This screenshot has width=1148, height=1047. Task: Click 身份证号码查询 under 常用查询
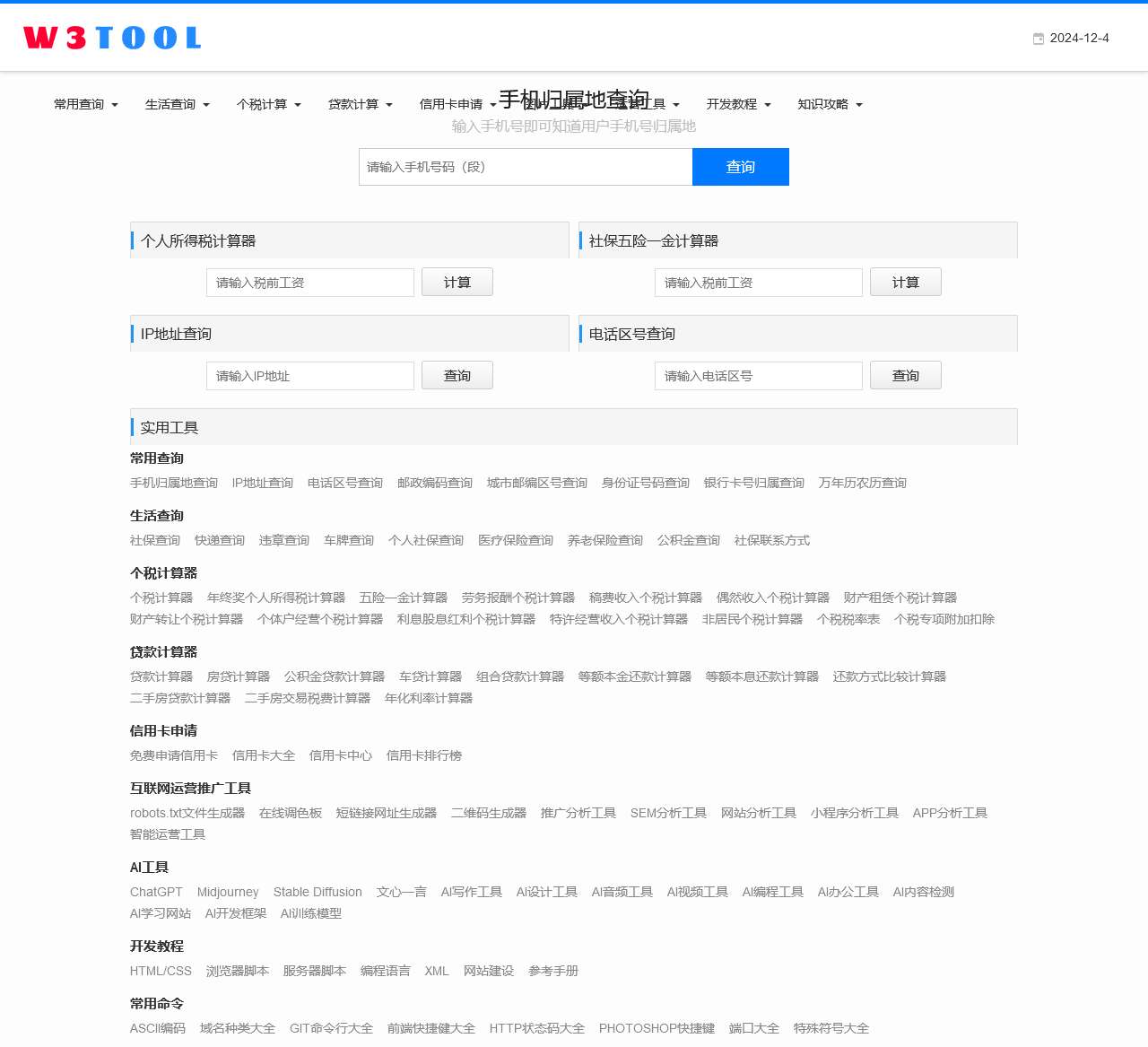646,483
